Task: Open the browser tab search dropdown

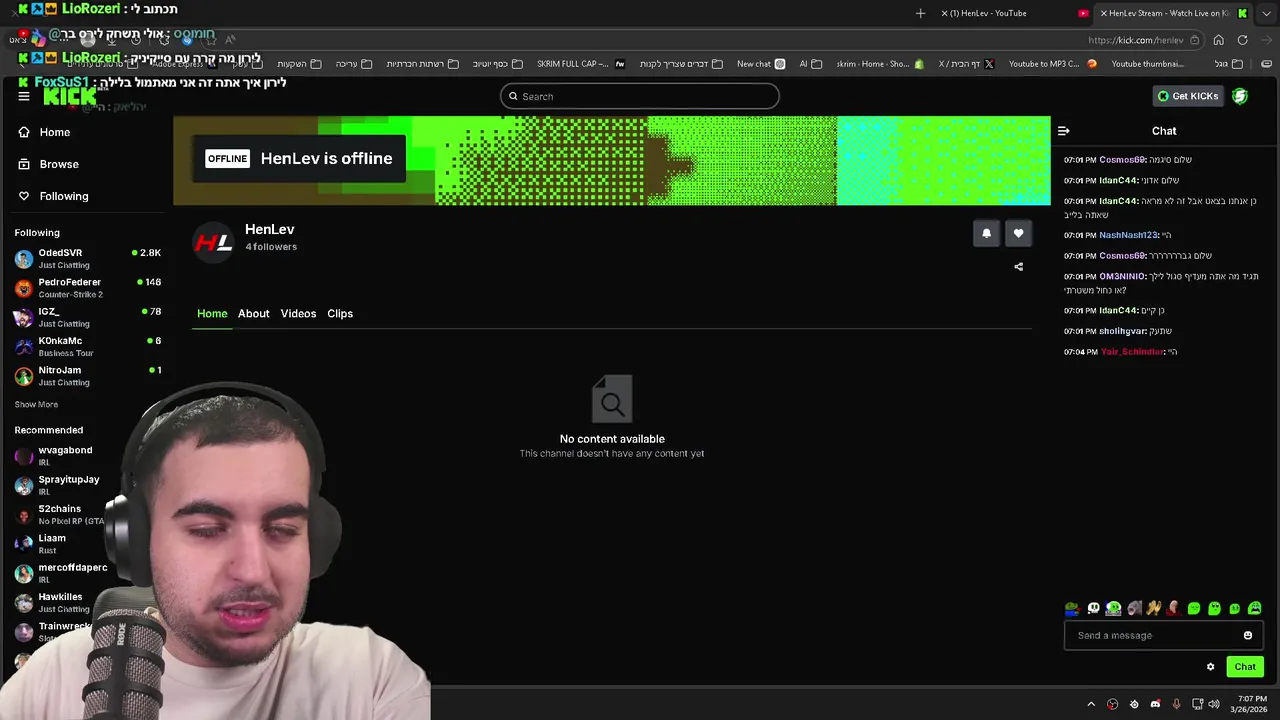Action: (x=1267, y=13)
